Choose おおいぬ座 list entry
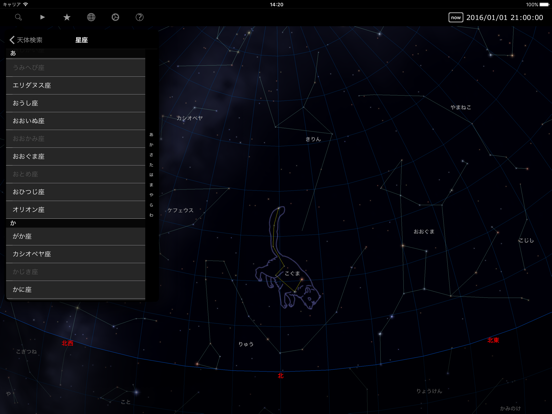 76,121
